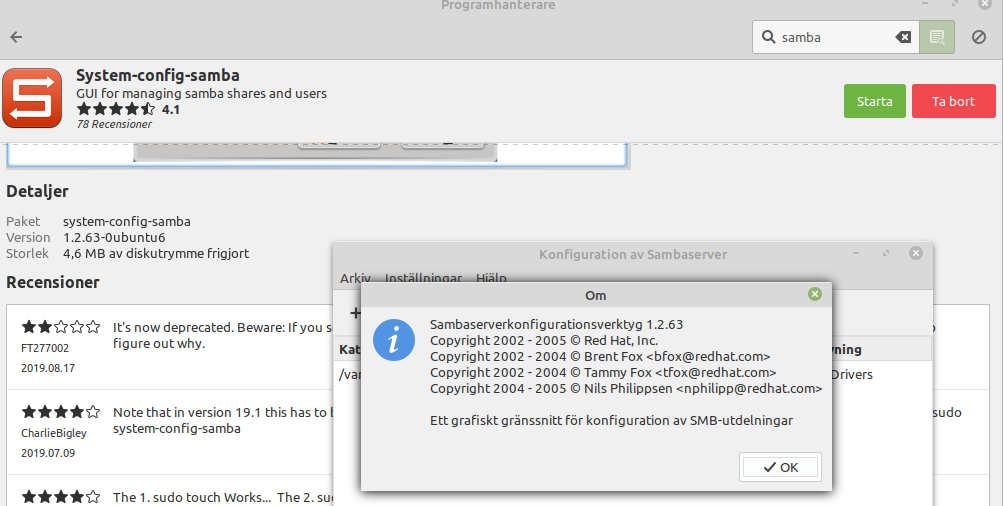The image size is (1003, 506).
Task: Maximize the Konfiguration av Sambaserver window
Action: [x=886, y=253]
